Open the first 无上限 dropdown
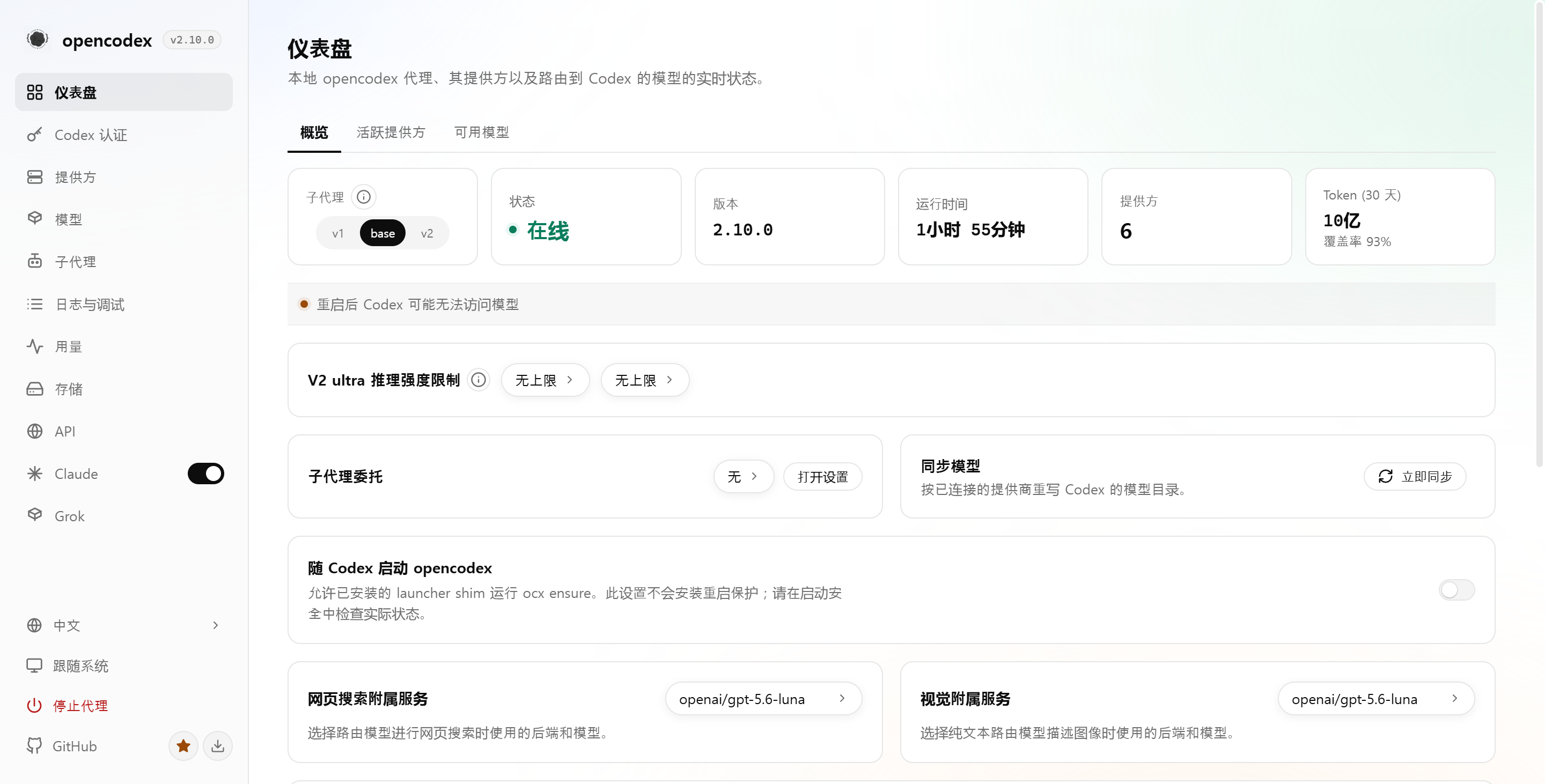Image resolution: width=1545 pixels, height=784 pixels. click(545, 380)
